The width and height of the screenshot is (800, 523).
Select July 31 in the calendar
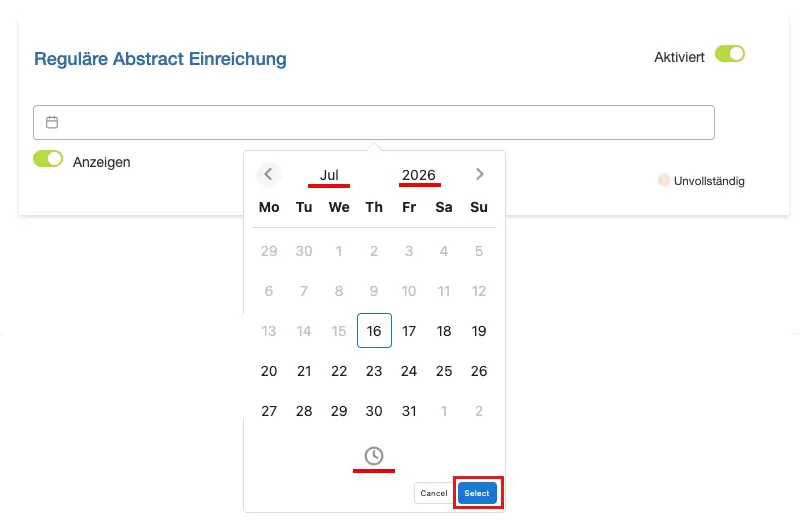[x=409, y=411]
